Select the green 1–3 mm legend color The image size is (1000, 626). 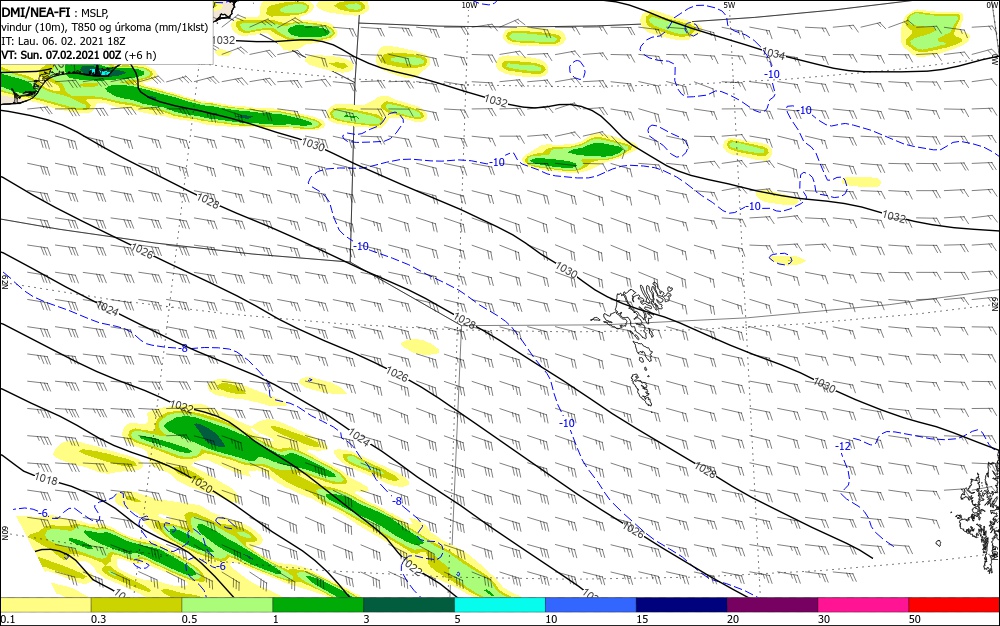pyautogui.click(x=318, y=605)
